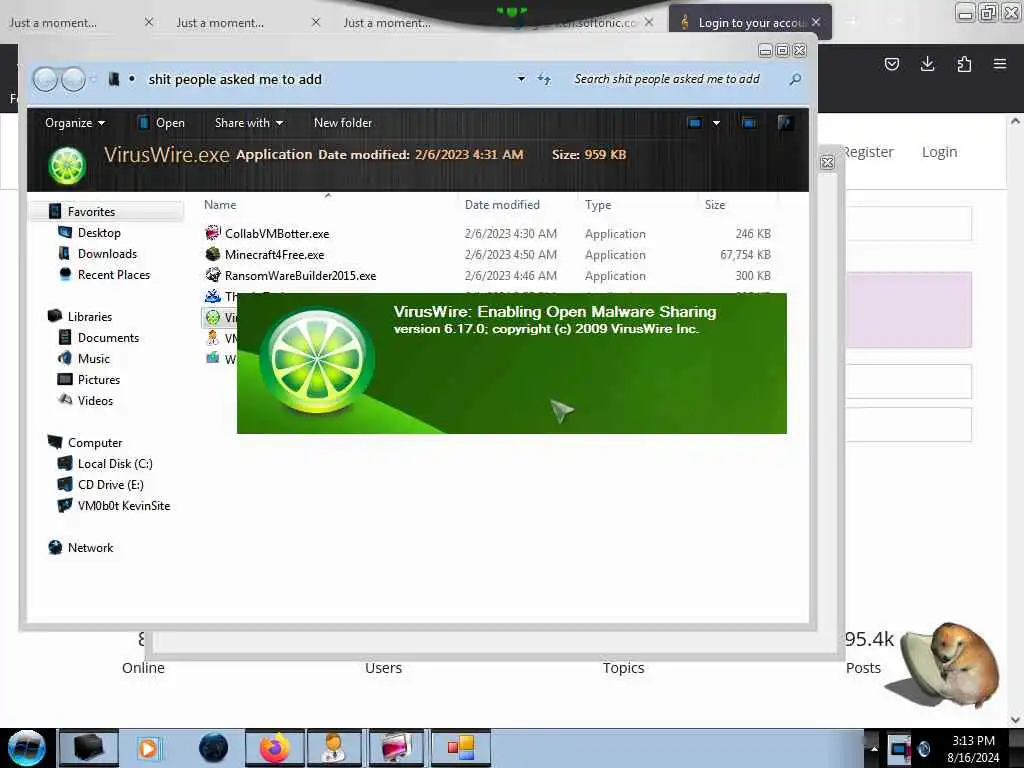Screen dimensions: 1024x768
Task: Sort by the Name column header
Action: point(220,205)
